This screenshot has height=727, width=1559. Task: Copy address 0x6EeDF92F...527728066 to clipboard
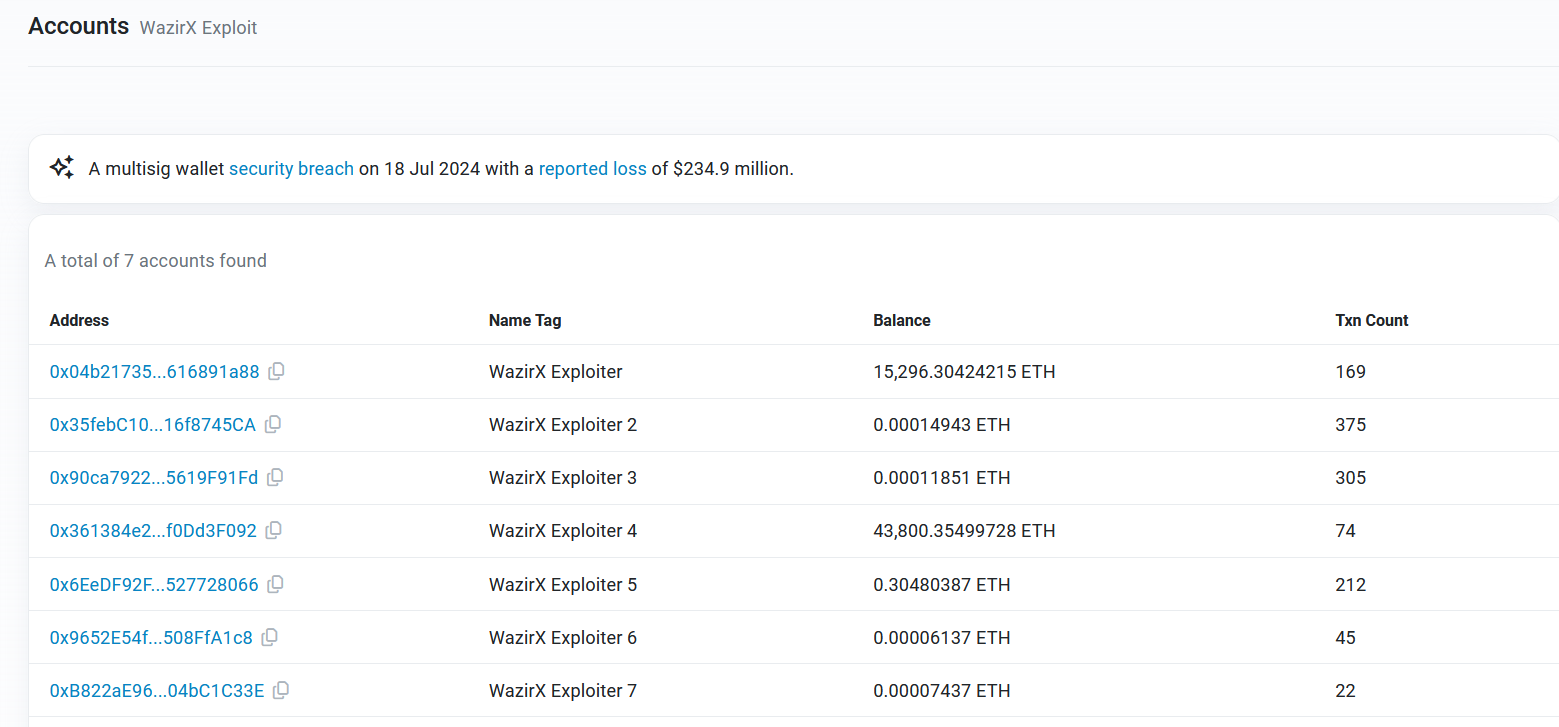[x=276, y=584]
